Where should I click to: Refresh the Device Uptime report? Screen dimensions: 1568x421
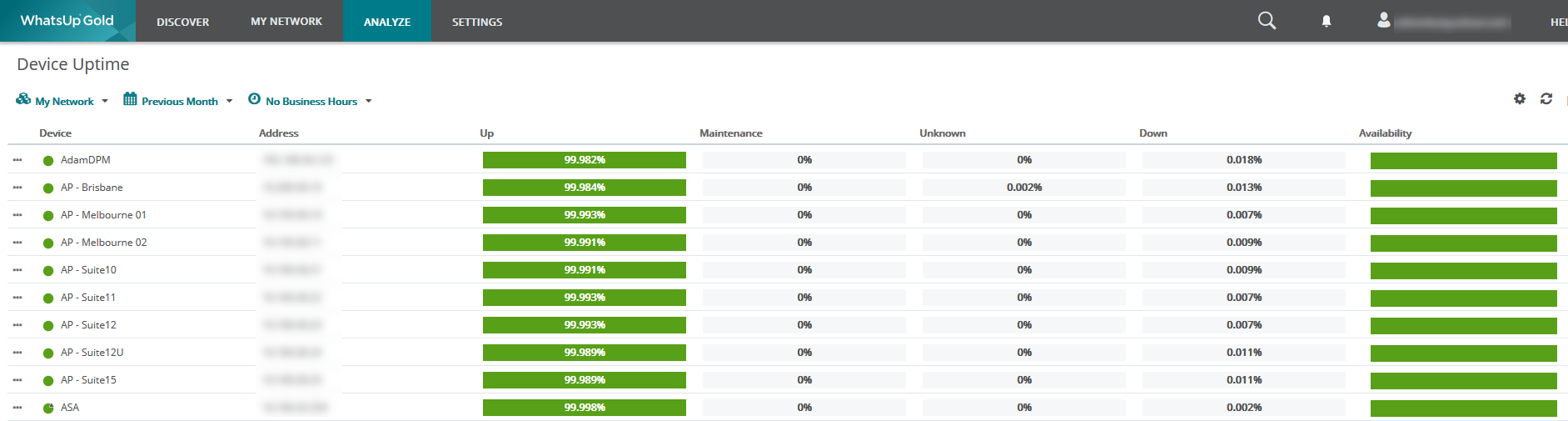1546,99
